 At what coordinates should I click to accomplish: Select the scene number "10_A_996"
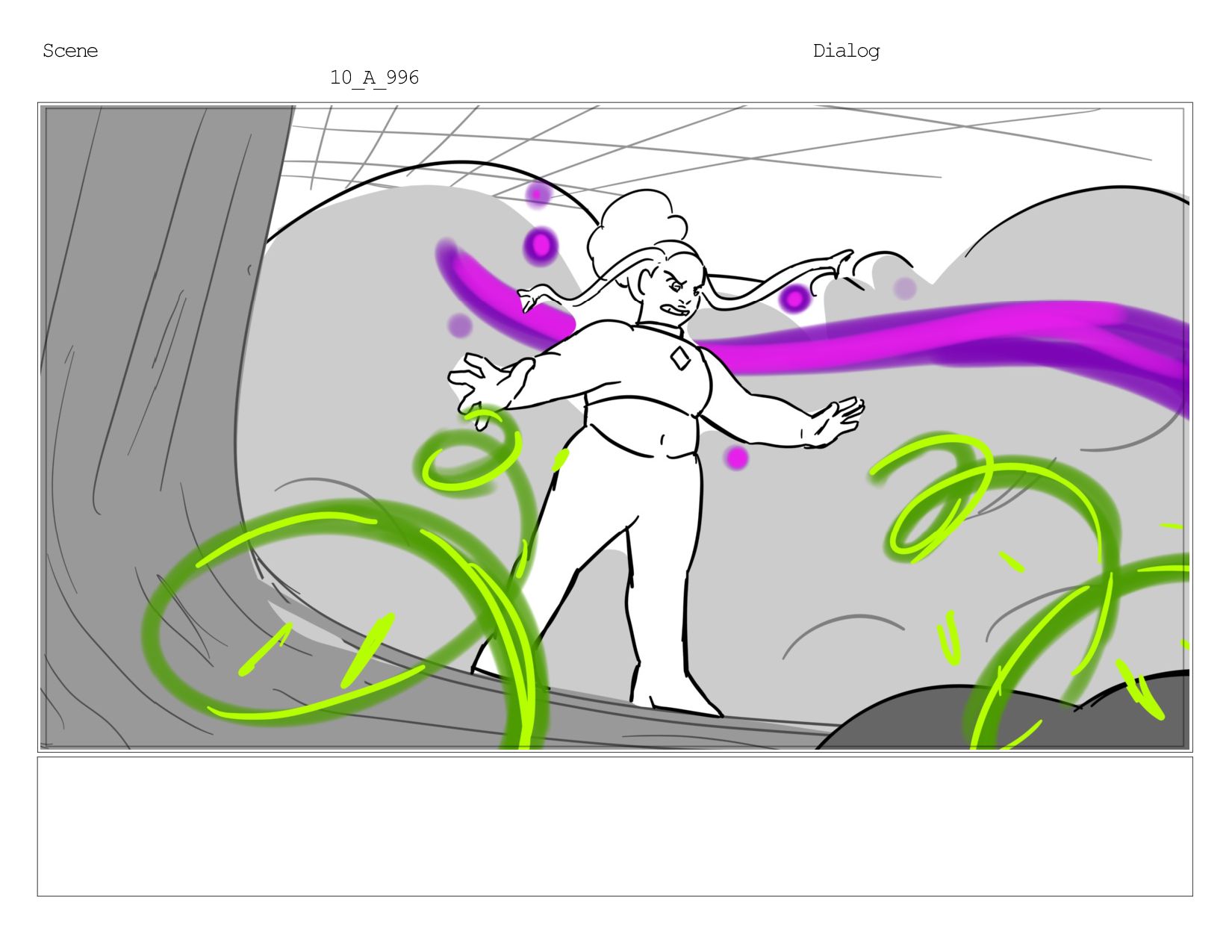click(374, 78)
